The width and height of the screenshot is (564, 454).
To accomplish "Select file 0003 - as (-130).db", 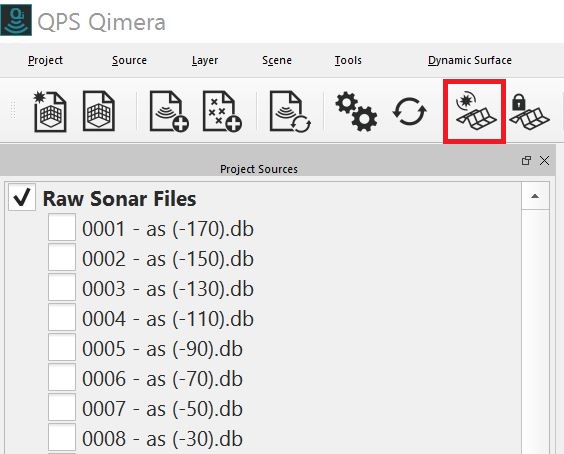I will (168, 289).
